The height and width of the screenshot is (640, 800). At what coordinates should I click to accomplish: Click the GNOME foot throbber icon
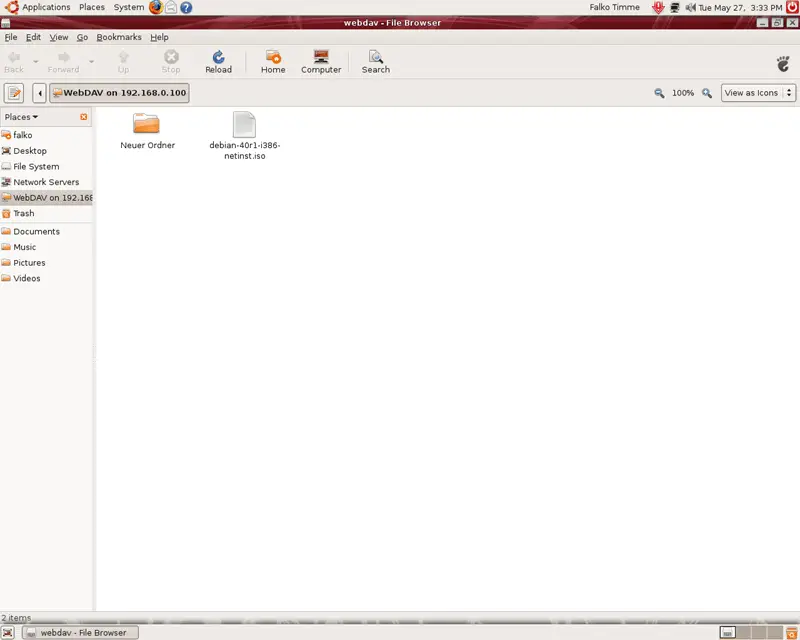(783, 64)
